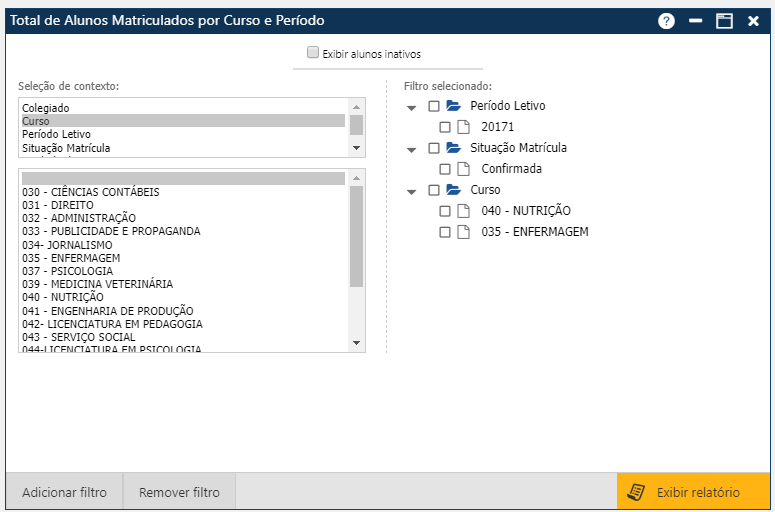The image size is (775, 512).
Task: Select 043 - SERVIÇO SOCIAL course
Action: (x=183, y=337)
